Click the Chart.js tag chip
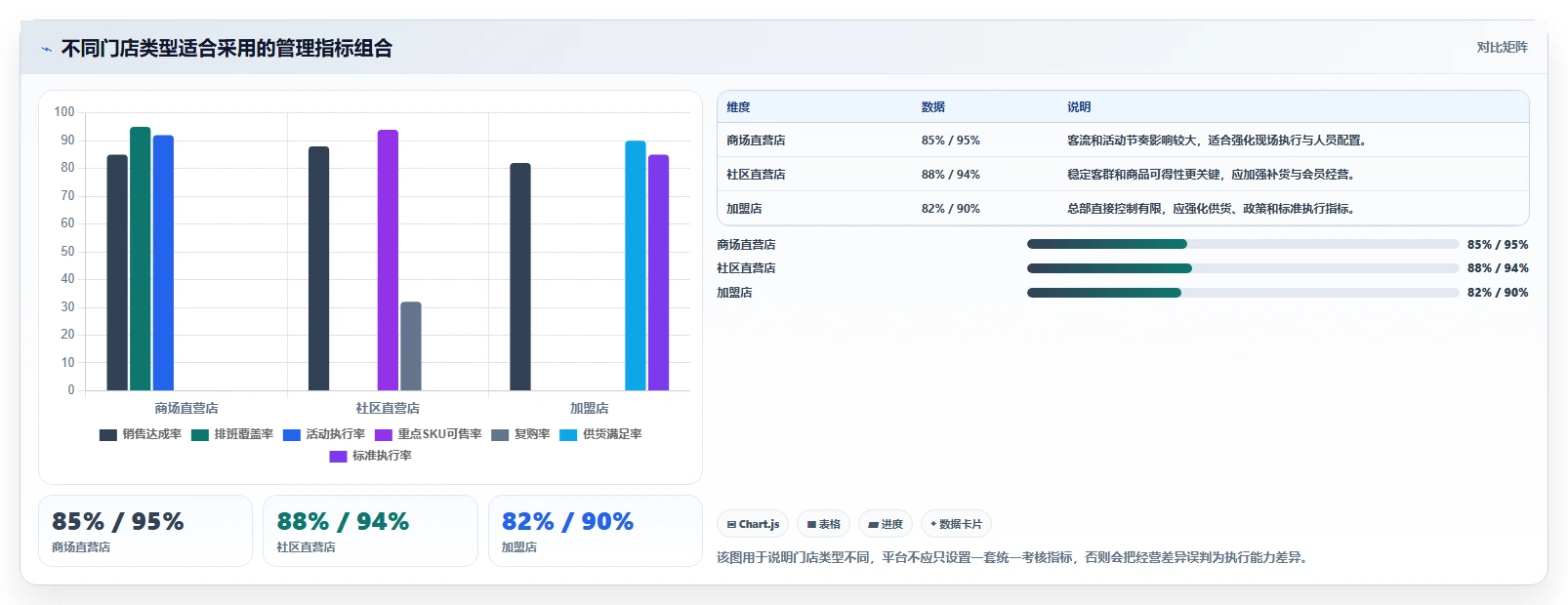This screenshot has height=605, width=1568. pos(753,524)
